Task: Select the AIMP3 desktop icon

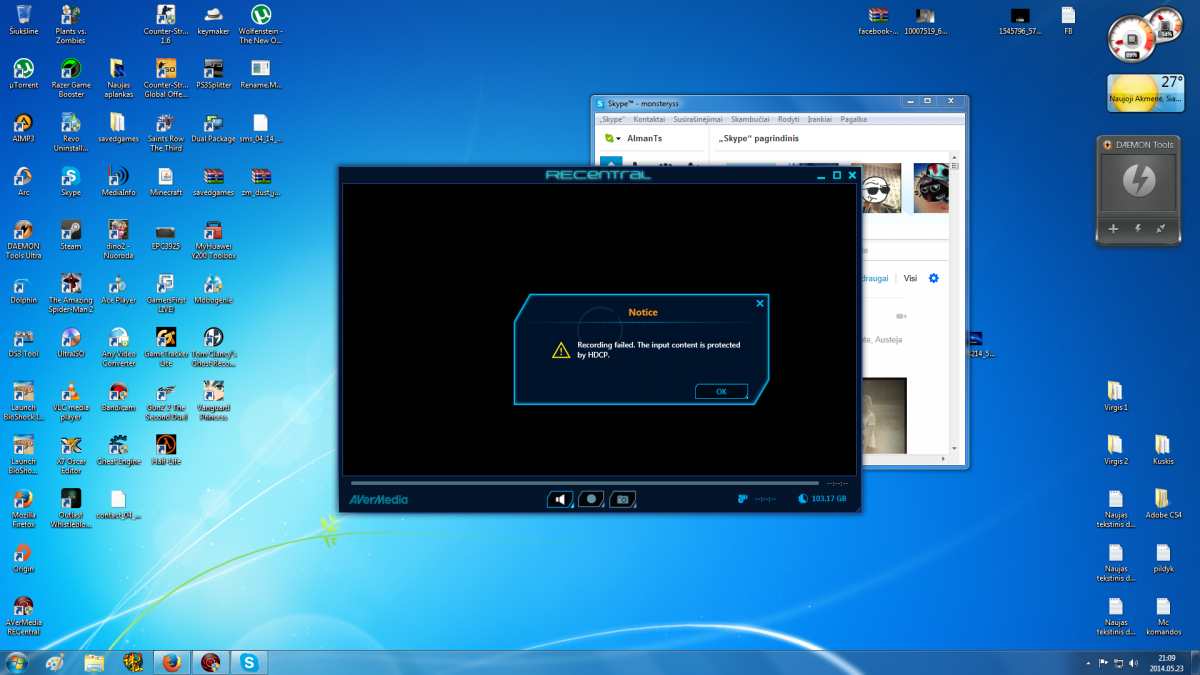Action: (x=23, y=128)
